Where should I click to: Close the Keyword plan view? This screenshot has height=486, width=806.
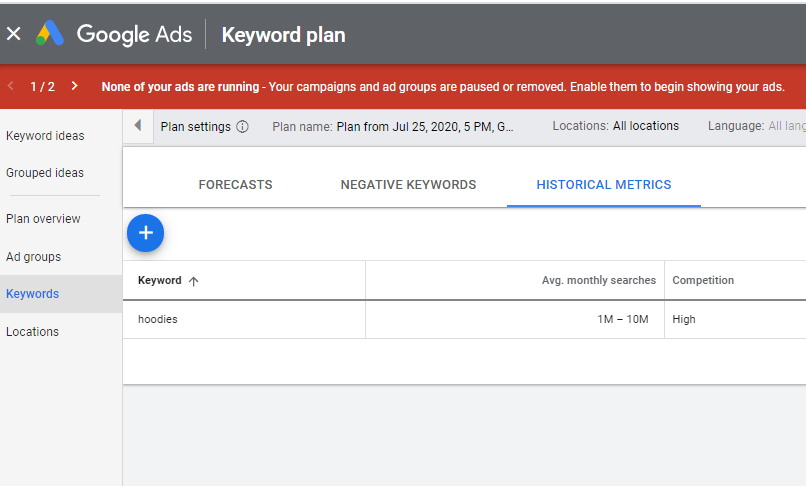tap(14, 34)
